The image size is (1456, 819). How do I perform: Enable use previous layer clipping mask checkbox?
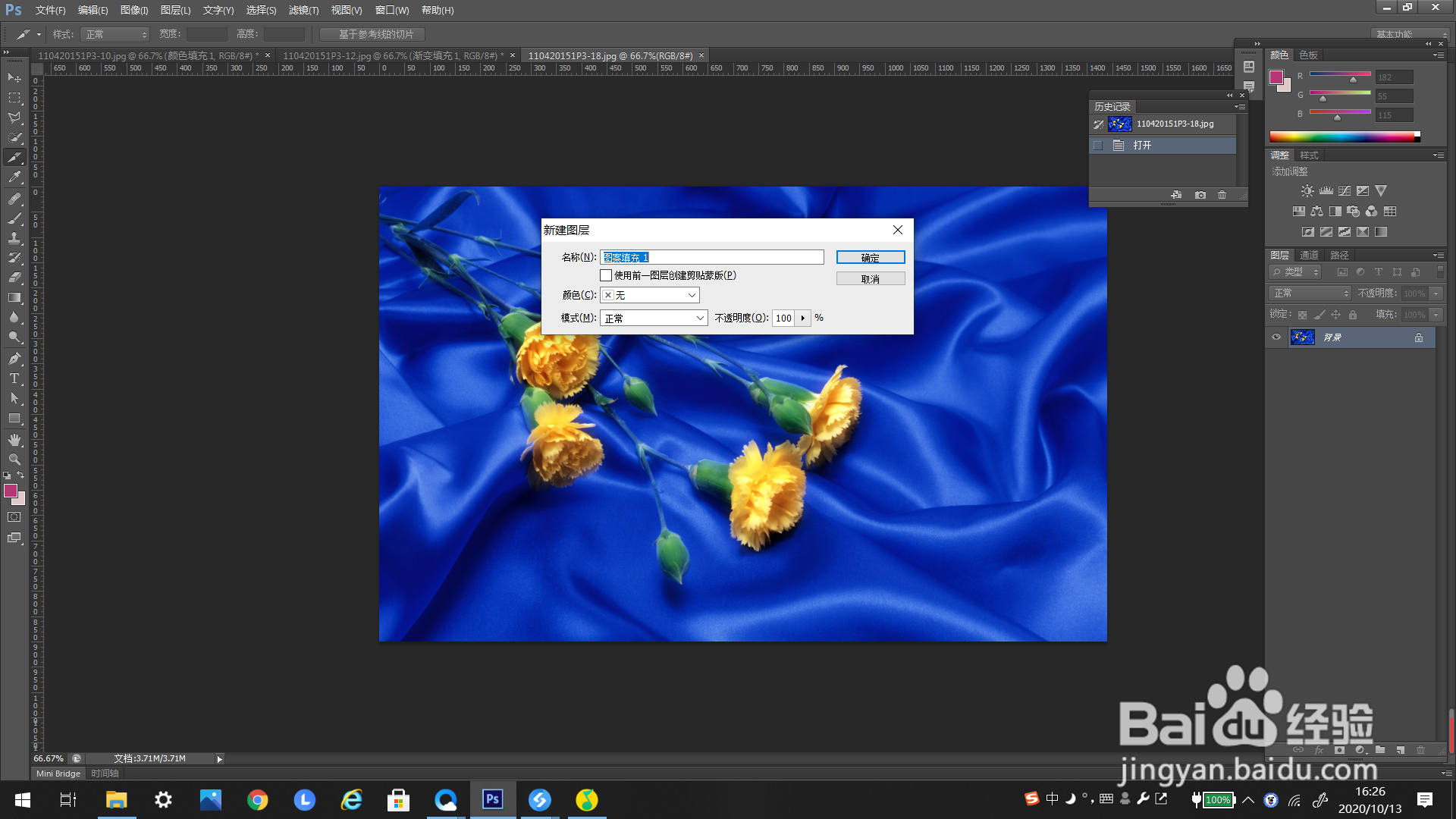click(x=606, y=275)
